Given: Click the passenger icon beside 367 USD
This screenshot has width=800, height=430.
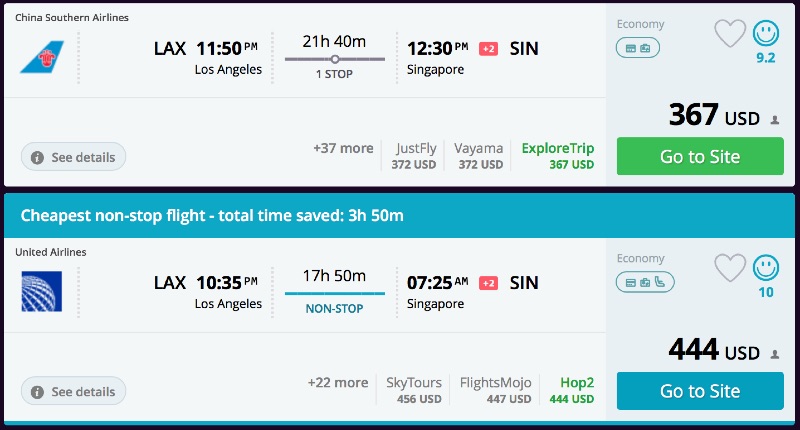Looking at the screenshot, I should [x=774, y=120].
